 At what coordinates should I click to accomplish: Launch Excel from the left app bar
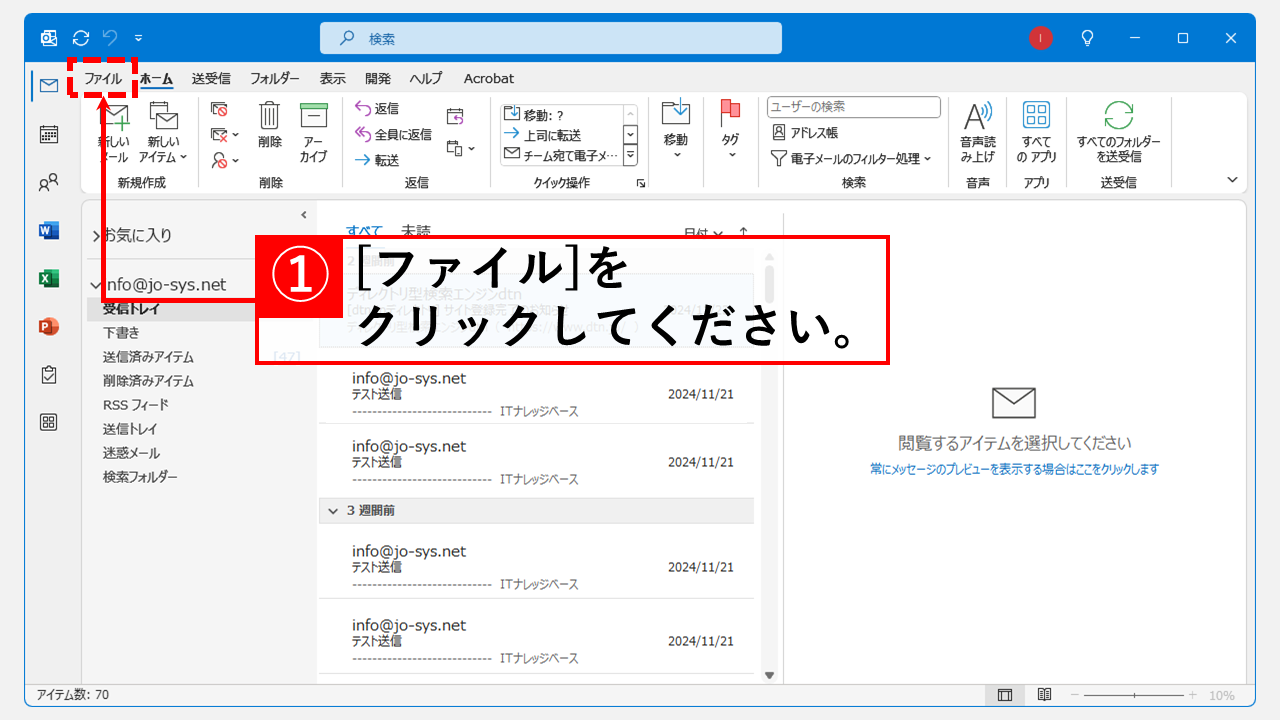(x=48, y=278)
